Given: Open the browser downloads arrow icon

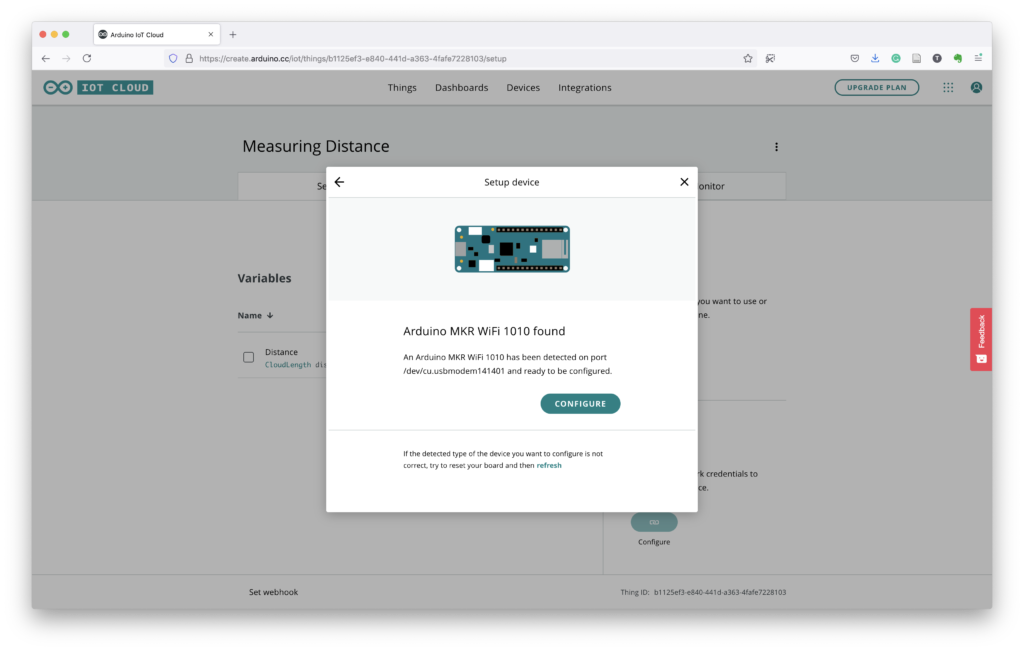Looking at the screenshot, I should coord(875,59).
